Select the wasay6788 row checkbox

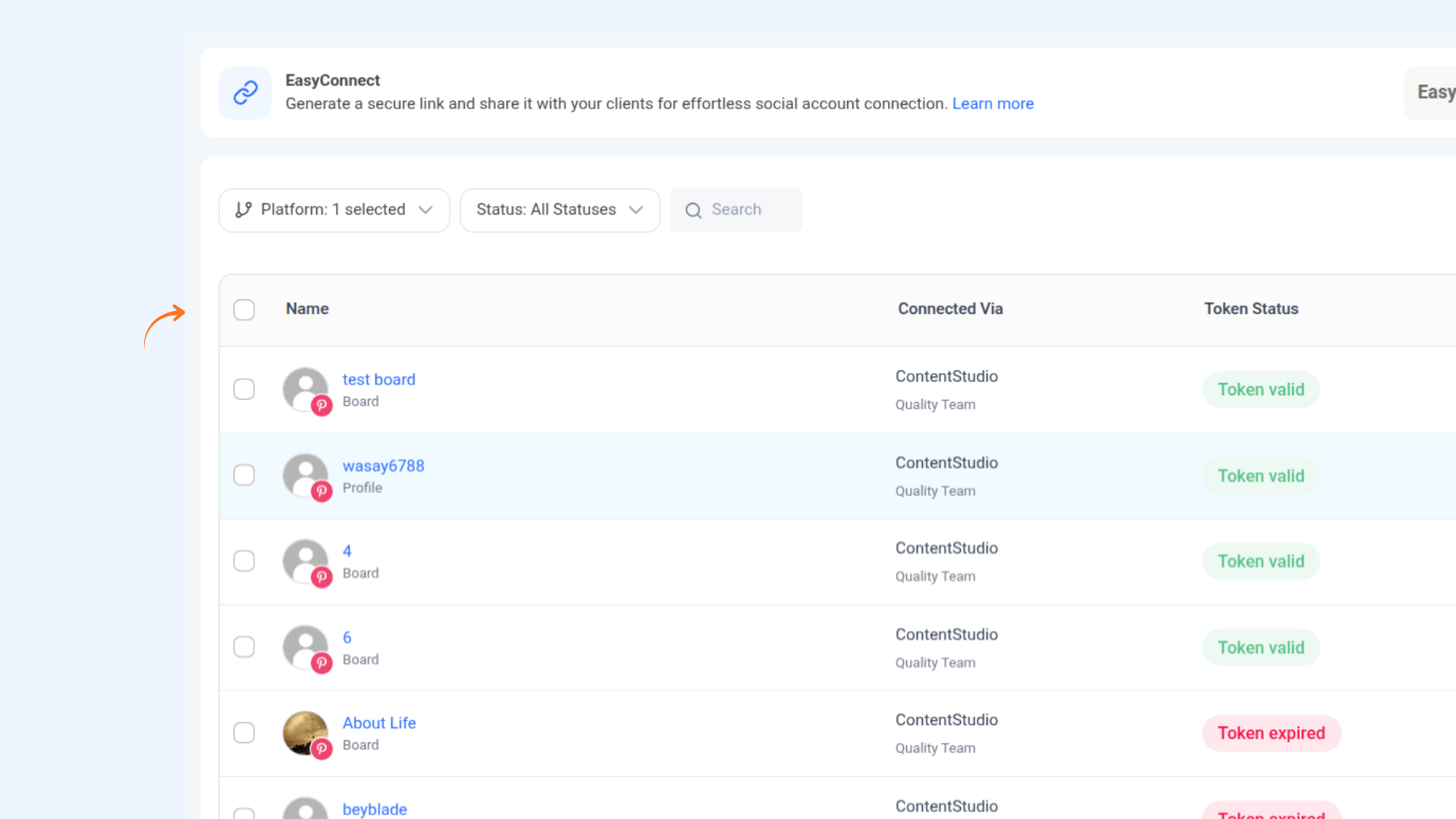[244, 475]
